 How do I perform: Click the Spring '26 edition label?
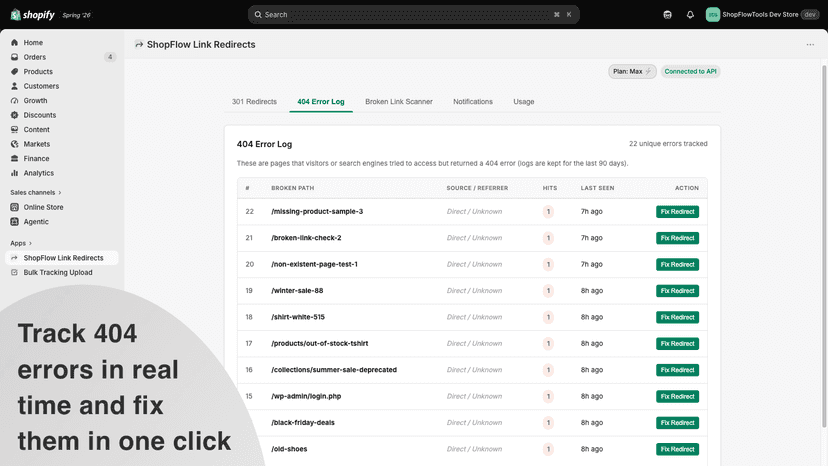coord(77,15)
